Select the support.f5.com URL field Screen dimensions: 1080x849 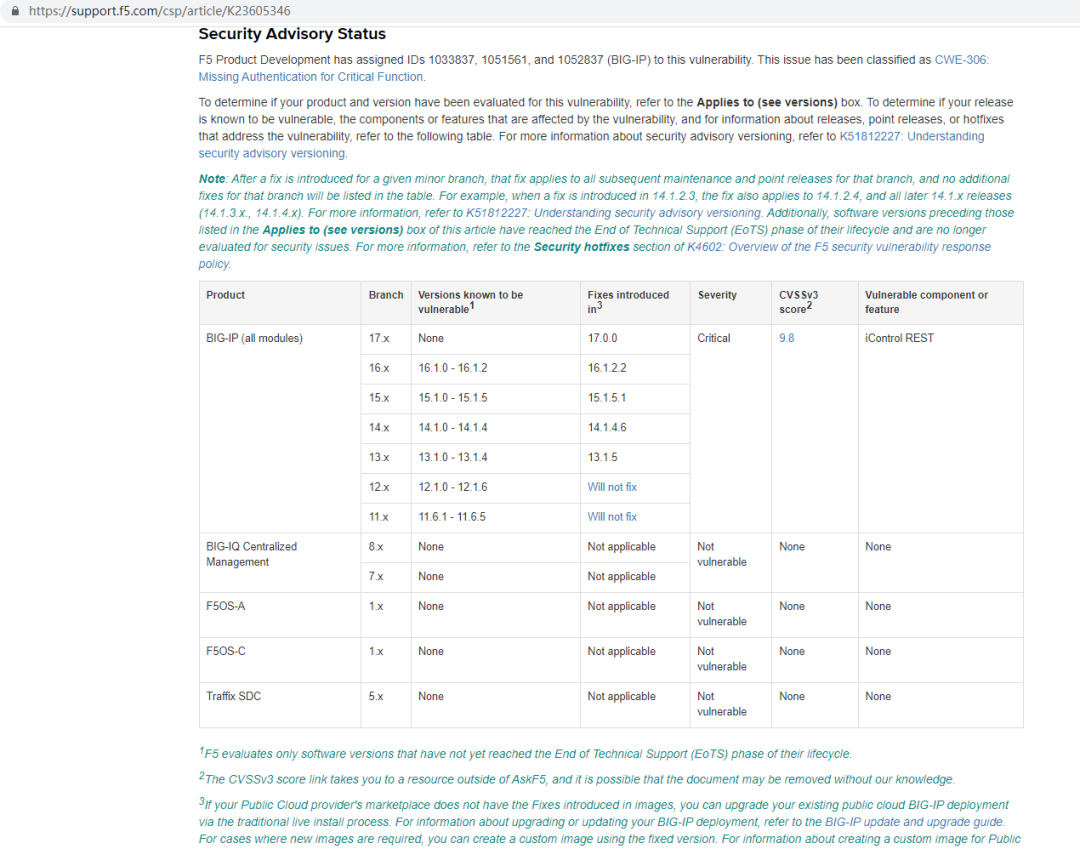tap(160, 11)
